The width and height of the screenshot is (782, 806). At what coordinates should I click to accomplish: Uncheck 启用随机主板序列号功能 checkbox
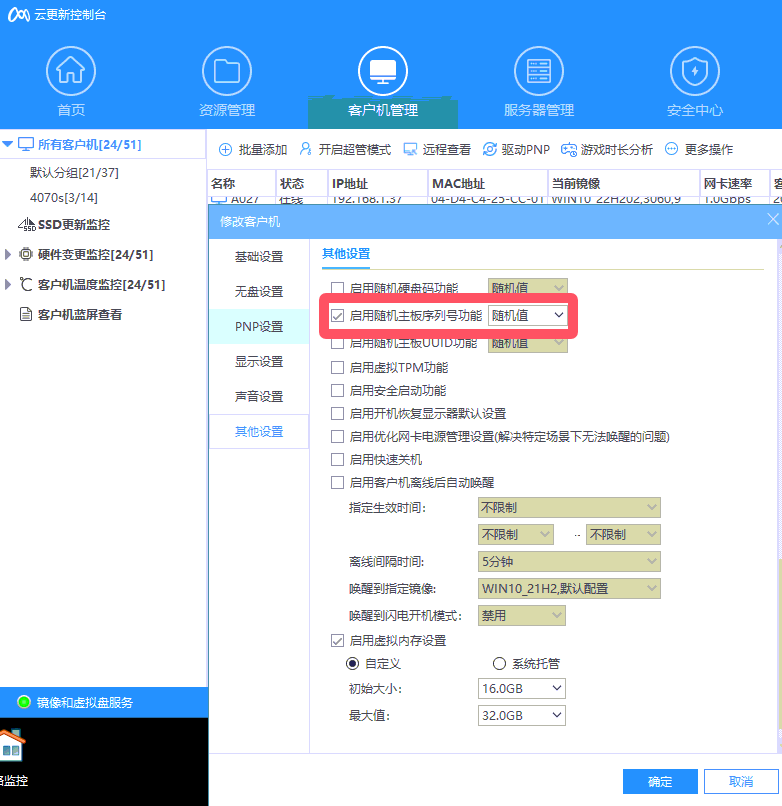click(337, 316)
